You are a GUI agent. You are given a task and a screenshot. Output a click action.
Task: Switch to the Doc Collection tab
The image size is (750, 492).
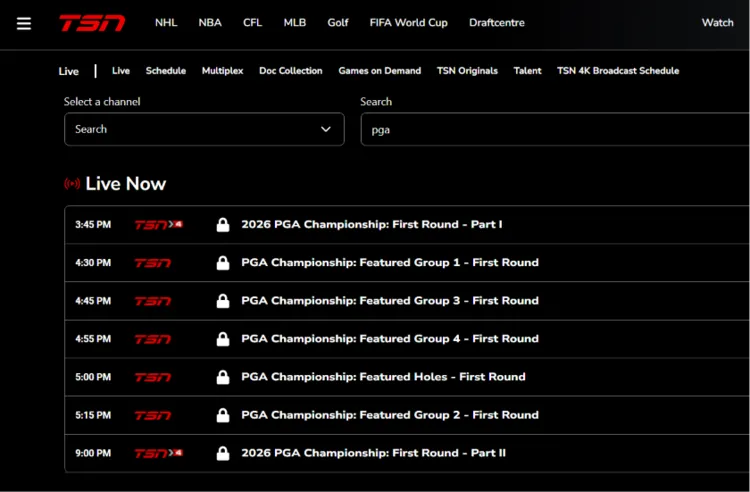[290, 71]
